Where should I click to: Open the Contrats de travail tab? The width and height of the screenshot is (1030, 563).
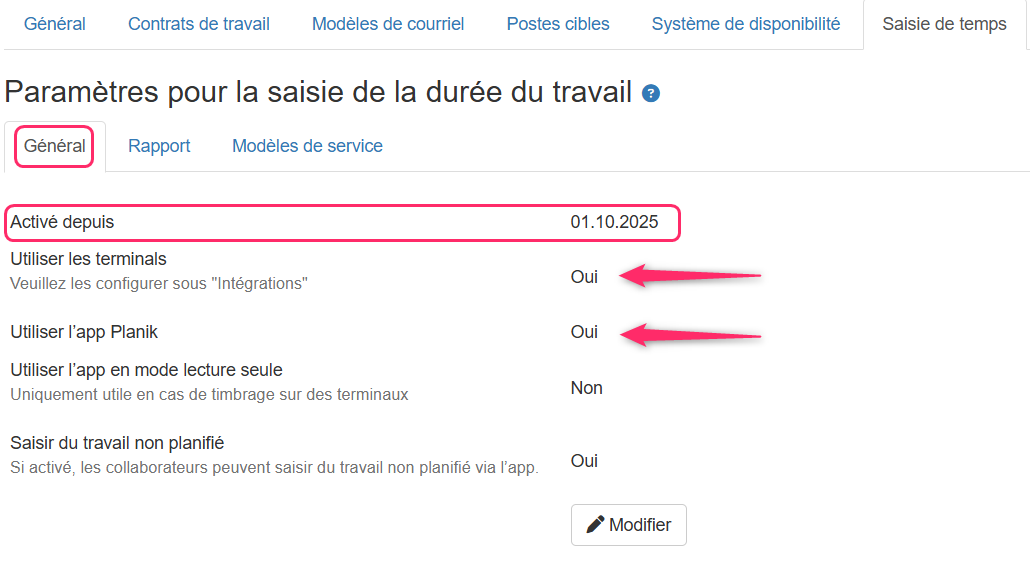coord(198,24)
